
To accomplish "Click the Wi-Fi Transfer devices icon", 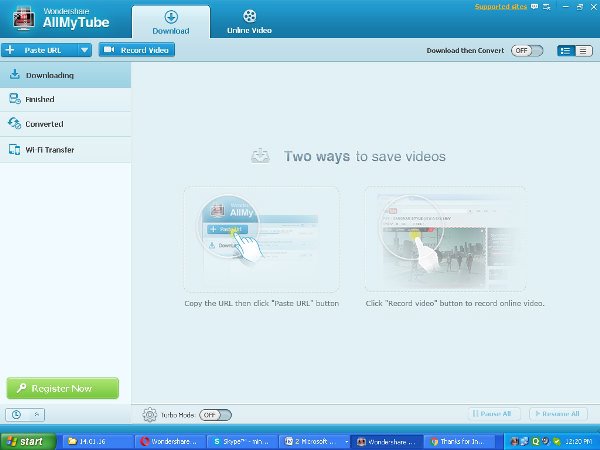I will point(15,149).
